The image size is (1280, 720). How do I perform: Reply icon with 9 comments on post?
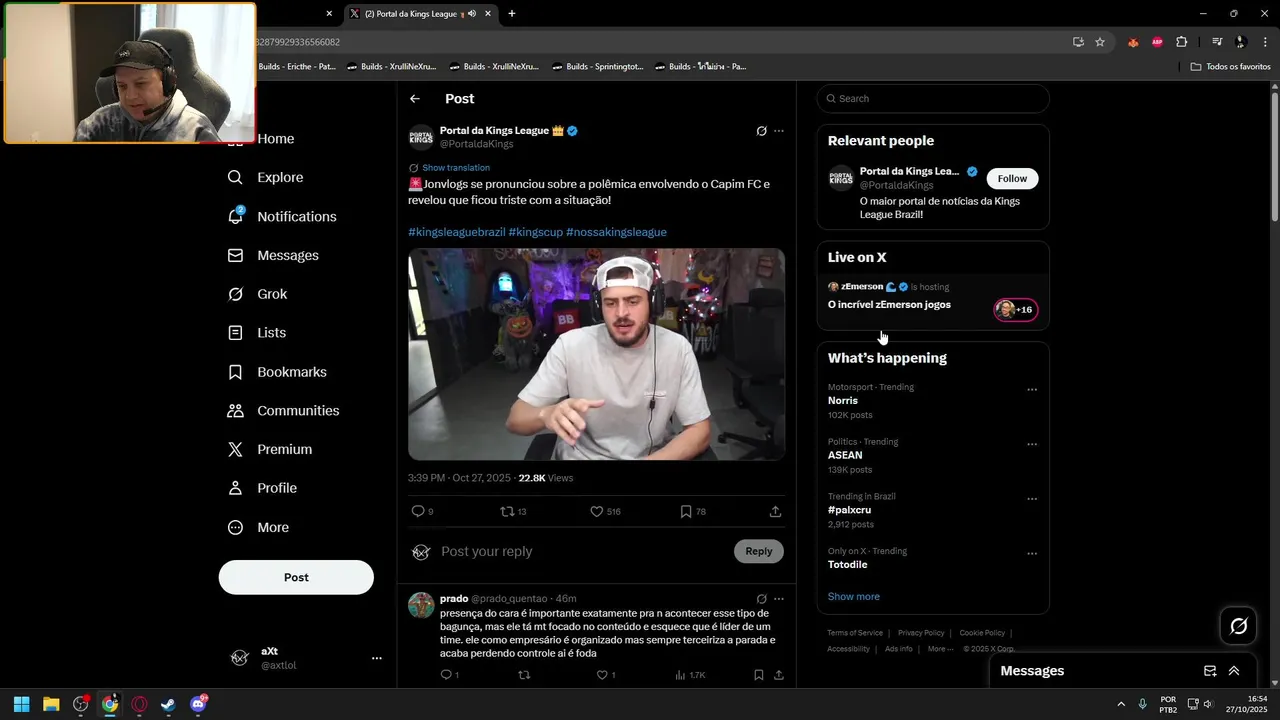pyautogui.click(x=422, y=511)
